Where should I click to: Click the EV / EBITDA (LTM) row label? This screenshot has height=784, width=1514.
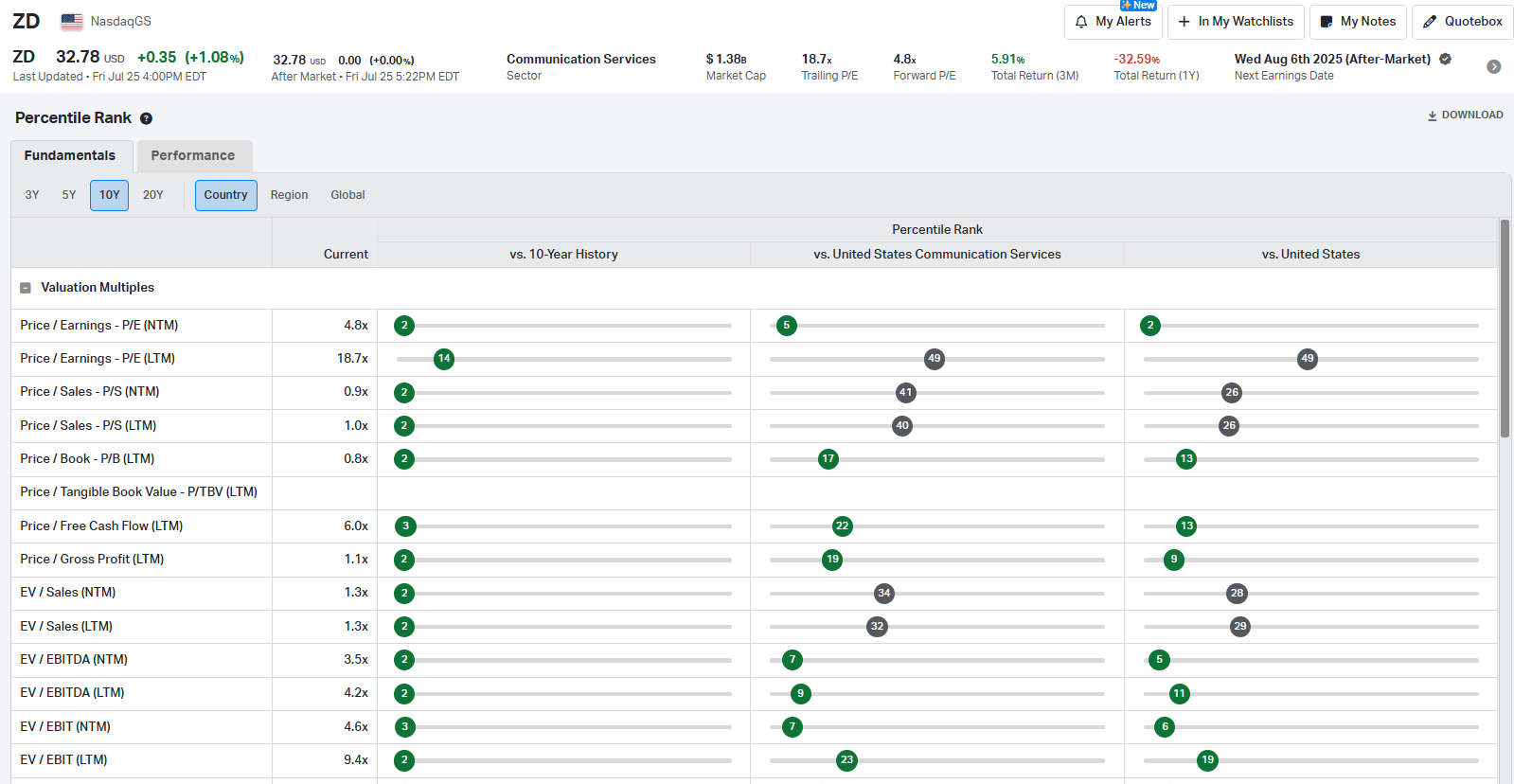pyautogui.click(x=72, y=693)
